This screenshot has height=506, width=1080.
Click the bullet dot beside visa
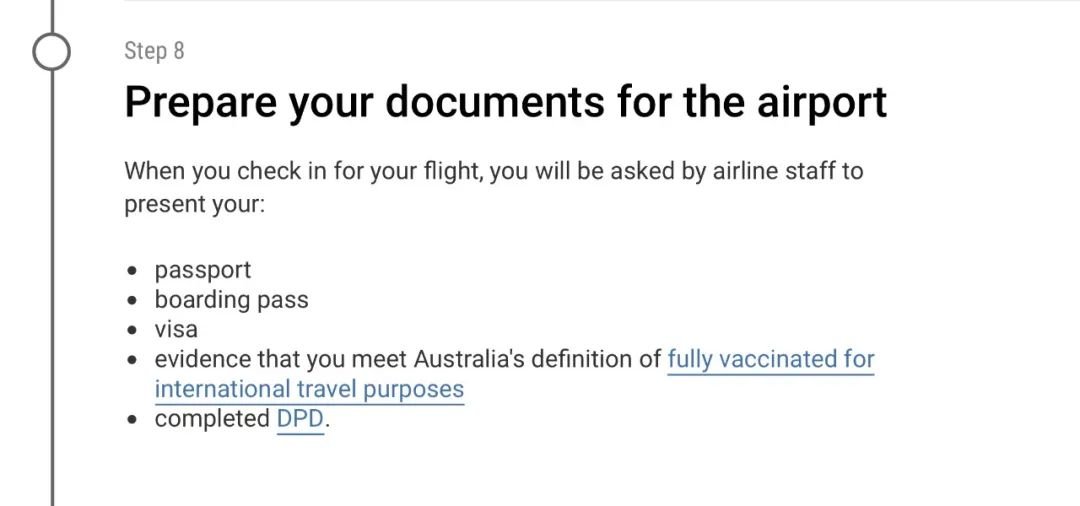pos(133,331)
